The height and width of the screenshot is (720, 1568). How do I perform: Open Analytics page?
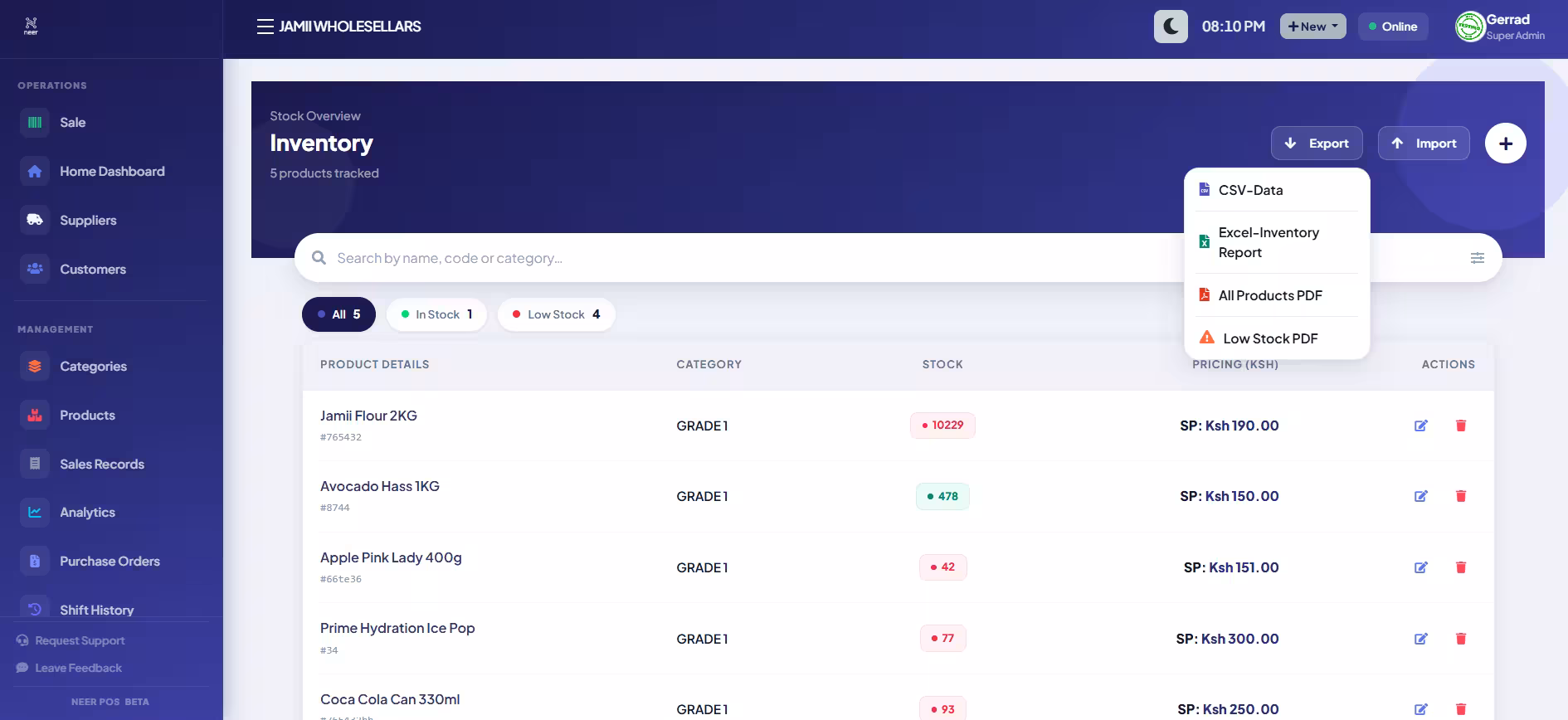tap(110, 513)
